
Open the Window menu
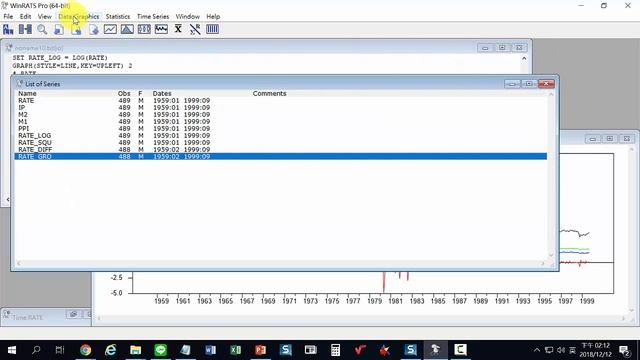pos(187,17)
